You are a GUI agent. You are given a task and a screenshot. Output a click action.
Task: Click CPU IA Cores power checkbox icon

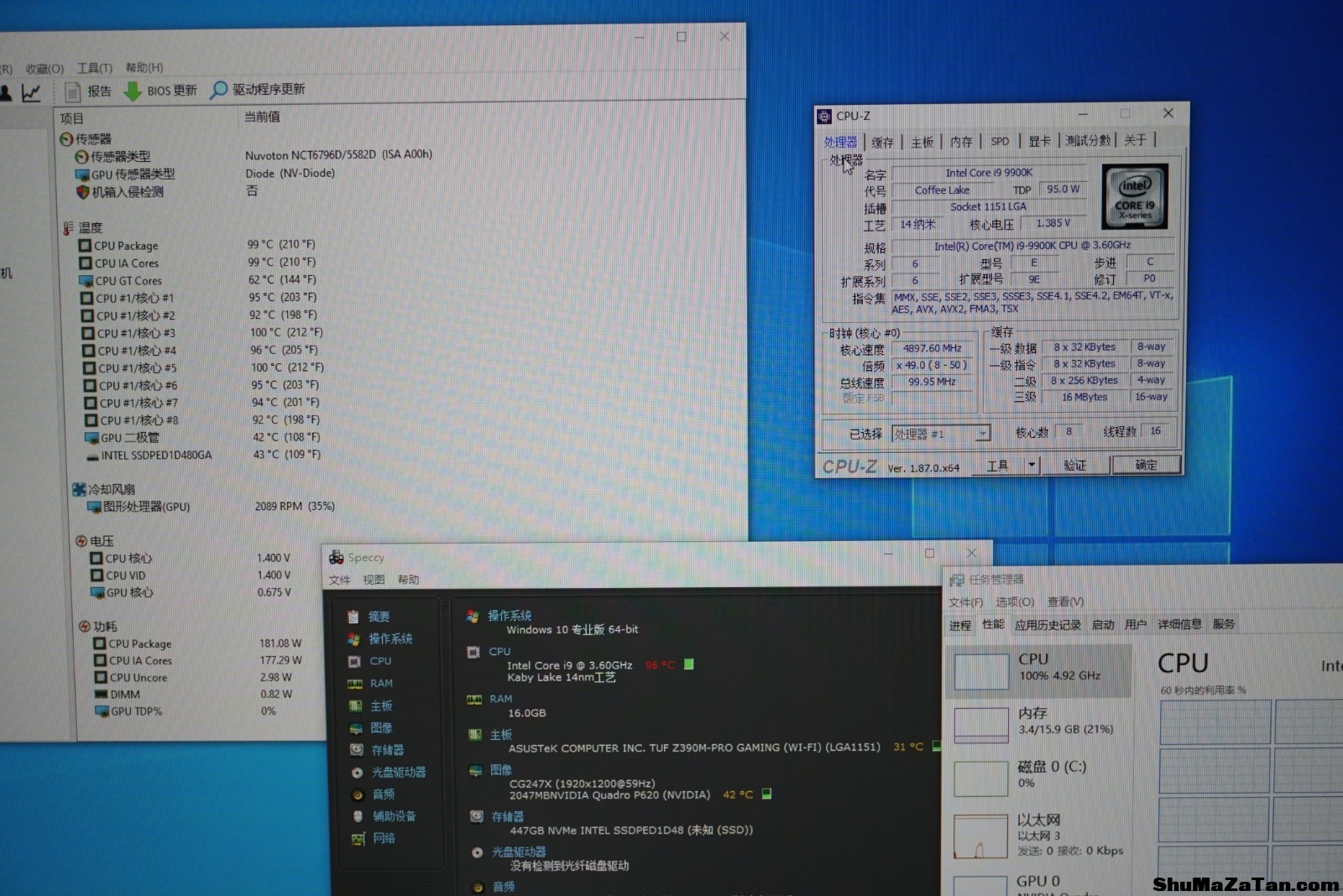click(x=100, y=661)
